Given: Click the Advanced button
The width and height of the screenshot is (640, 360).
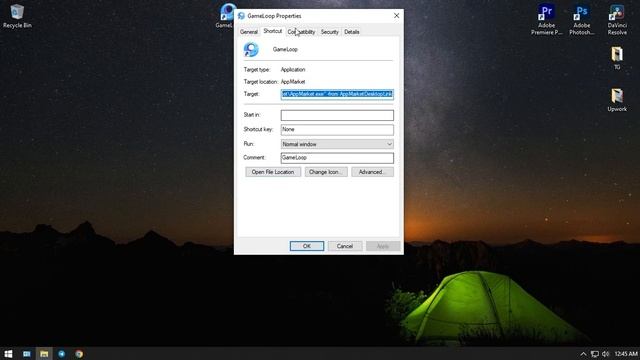Looking at the screenshot, I should (x=372, y=172).
